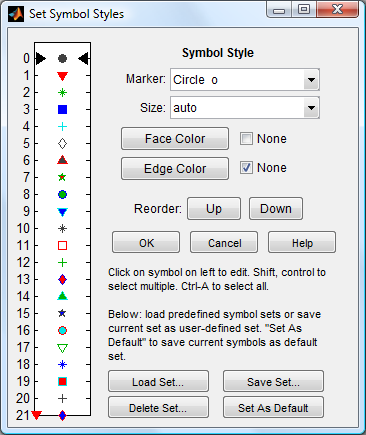Click Save Set... button
Screen dimensions: 366x435
point(273,381)
